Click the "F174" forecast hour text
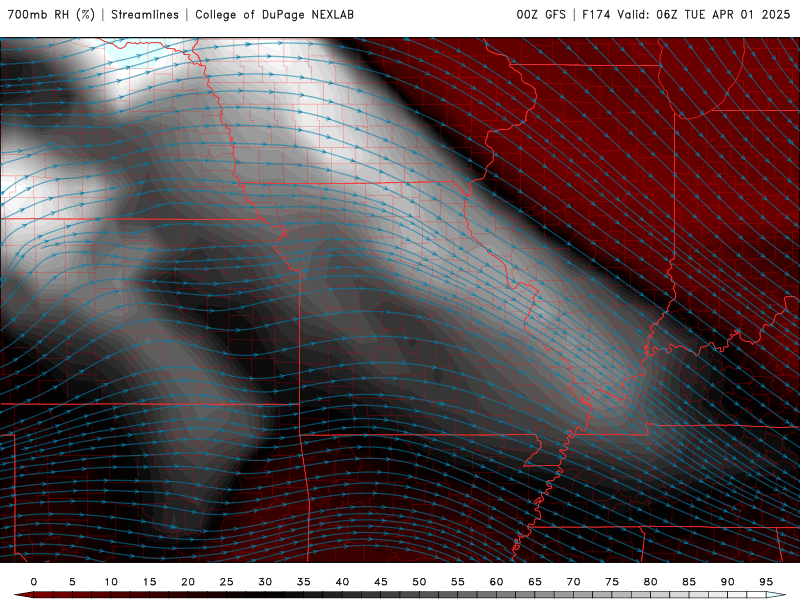 [x=596, y=15]
